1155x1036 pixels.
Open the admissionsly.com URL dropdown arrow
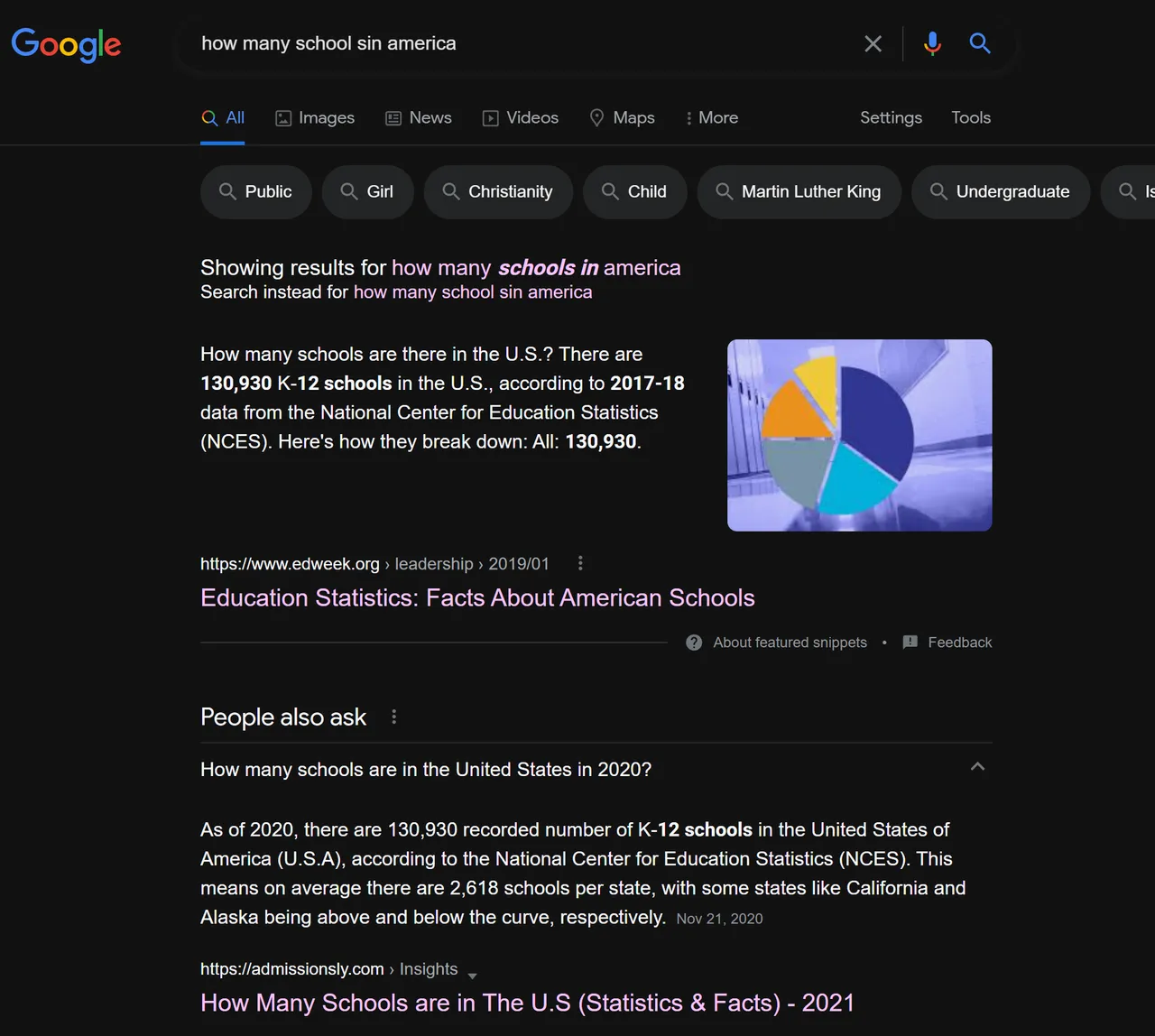tap(472, 974)
